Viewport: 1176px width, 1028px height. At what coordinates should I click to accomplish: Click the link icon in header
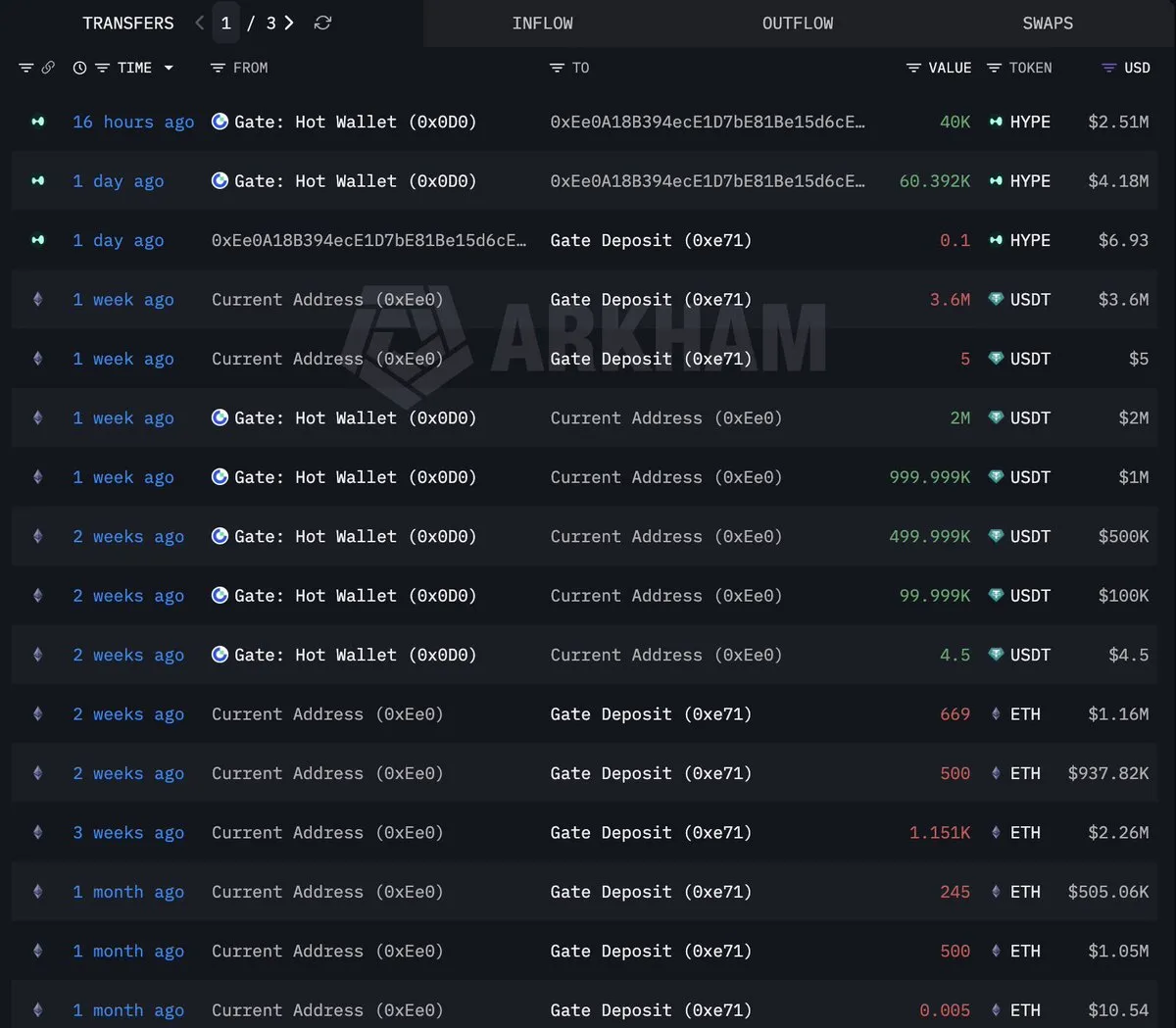tap(48, 68)
